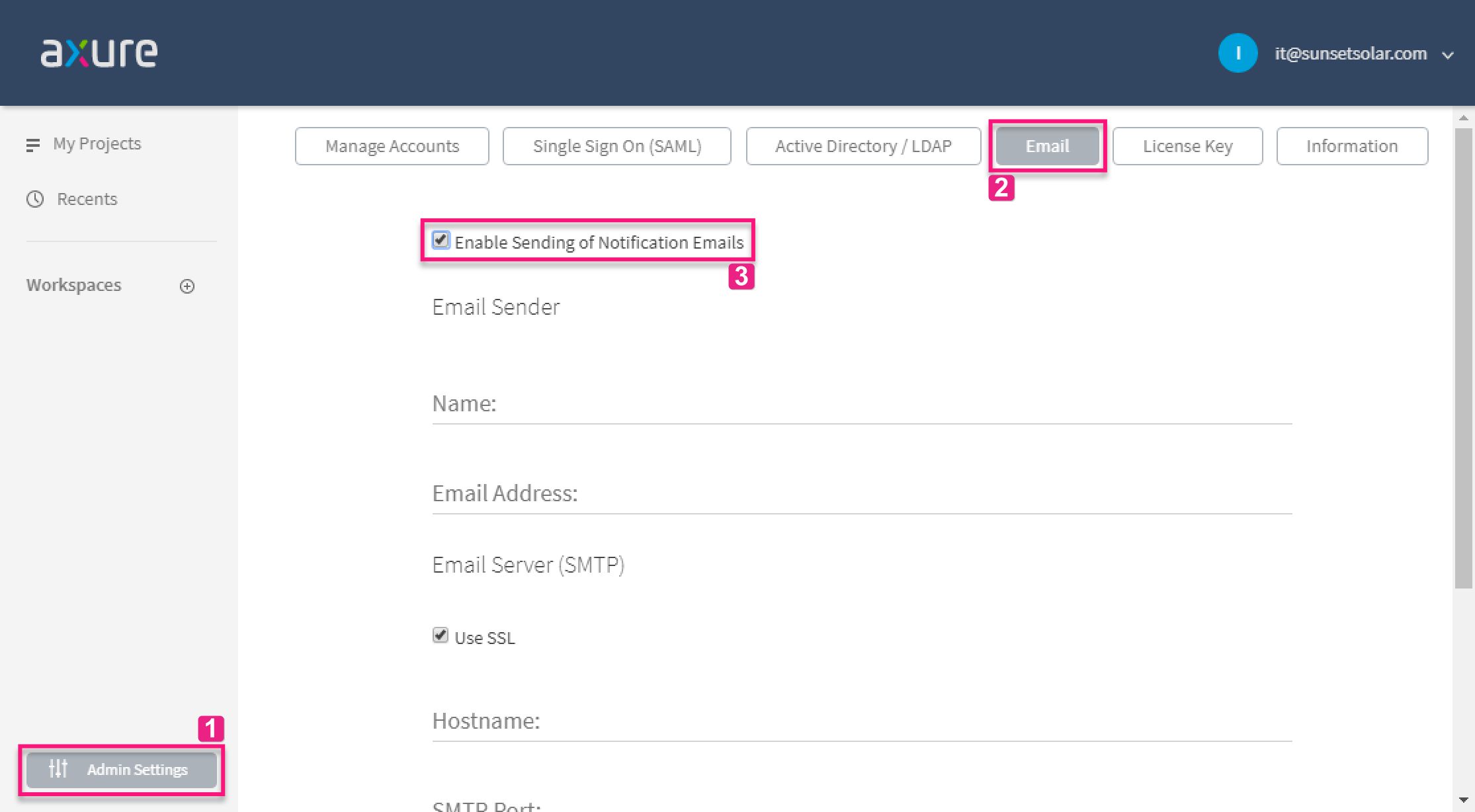Select the License Key tab

click(1187, 146)
